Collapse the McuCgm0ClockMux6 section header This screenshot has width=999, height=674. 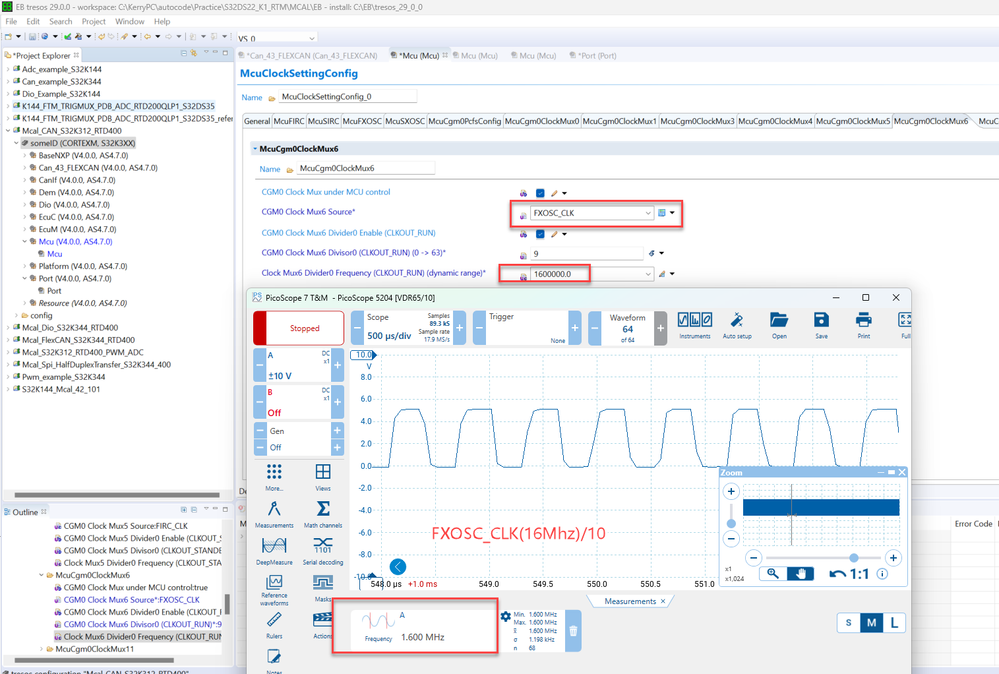coord(255,148)
